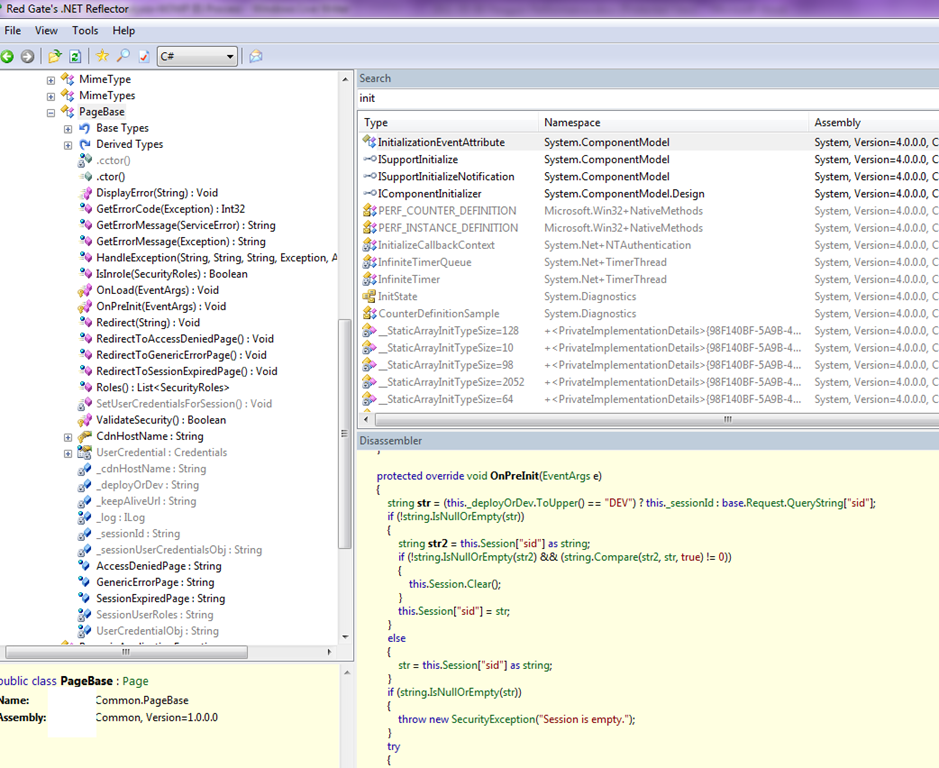
Task: Click the grey Forward navigation arrow
Action: (27, 57)
